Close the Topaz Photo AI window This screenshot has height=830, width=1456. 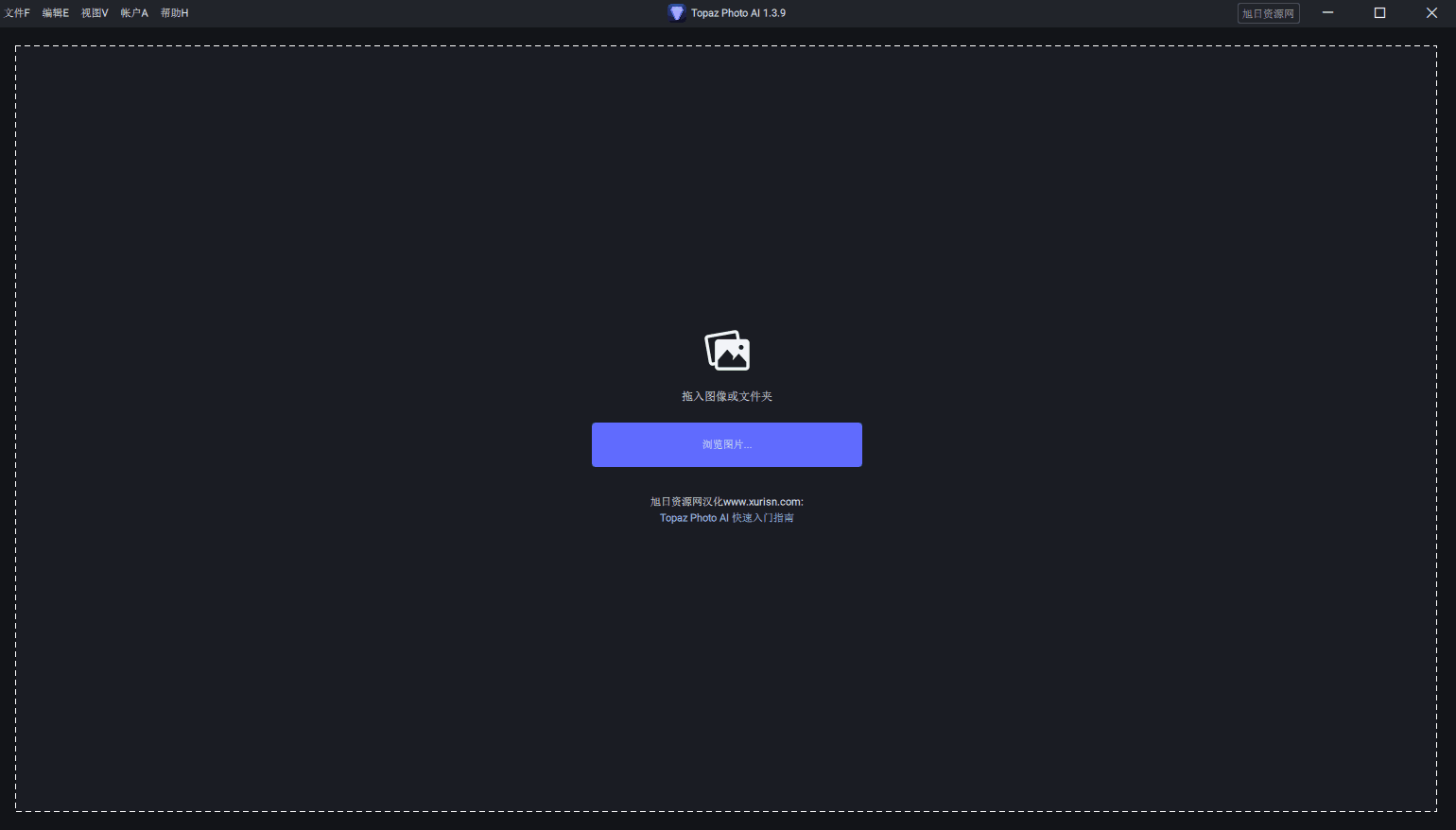[1431, 13]
